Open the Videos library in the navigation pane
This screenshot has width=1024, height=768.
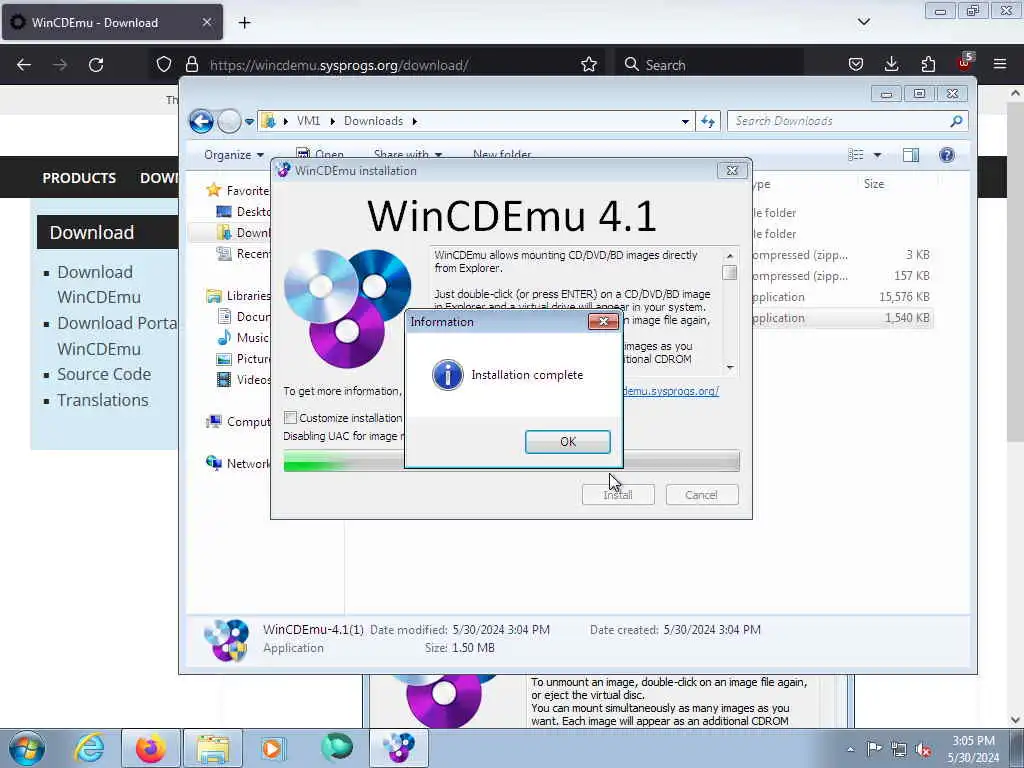[x=243, y=379]
